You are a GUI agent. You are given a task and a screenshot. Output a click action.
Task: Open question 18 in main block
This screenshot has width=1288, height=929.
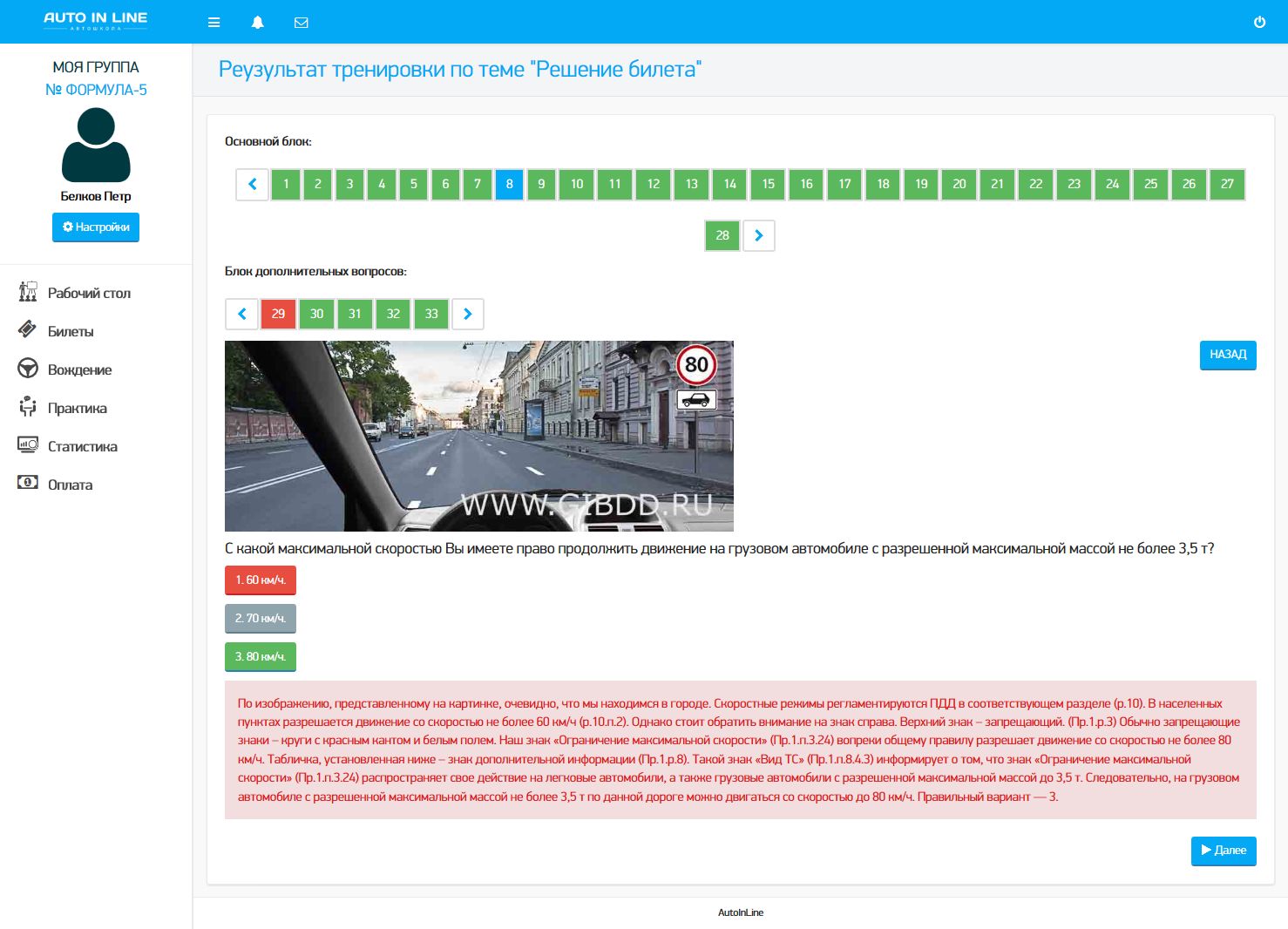(884, 185)
